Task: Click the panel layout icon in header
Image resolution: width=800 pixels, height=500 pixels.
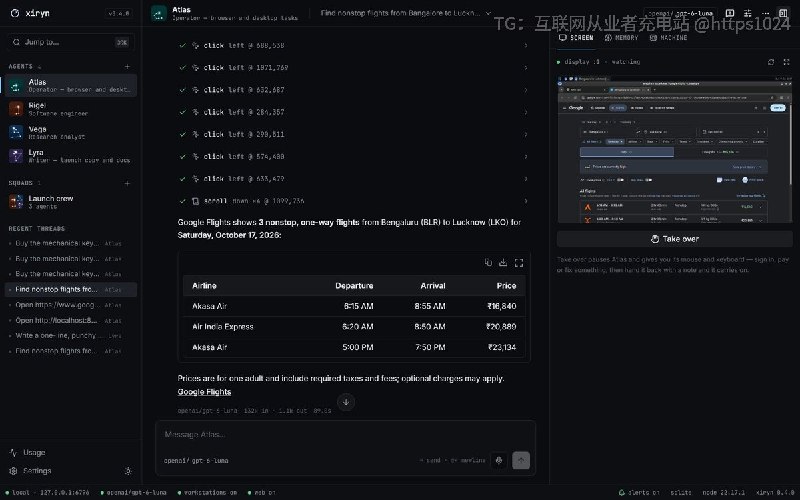Action: point(730,13)
